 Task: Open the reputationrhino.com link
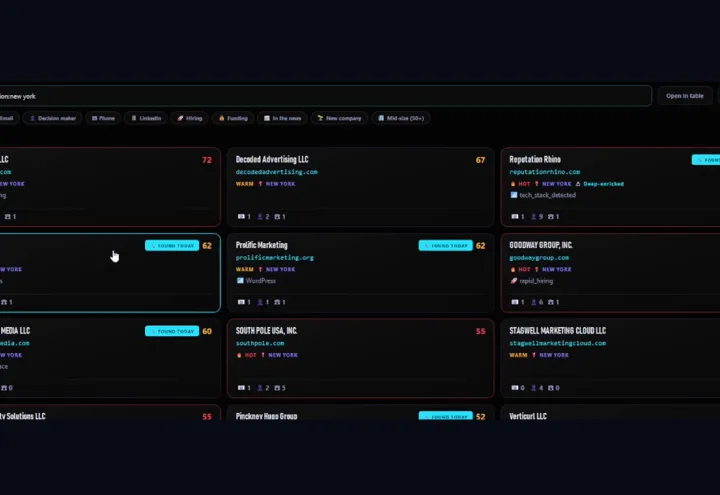[545, 172]
